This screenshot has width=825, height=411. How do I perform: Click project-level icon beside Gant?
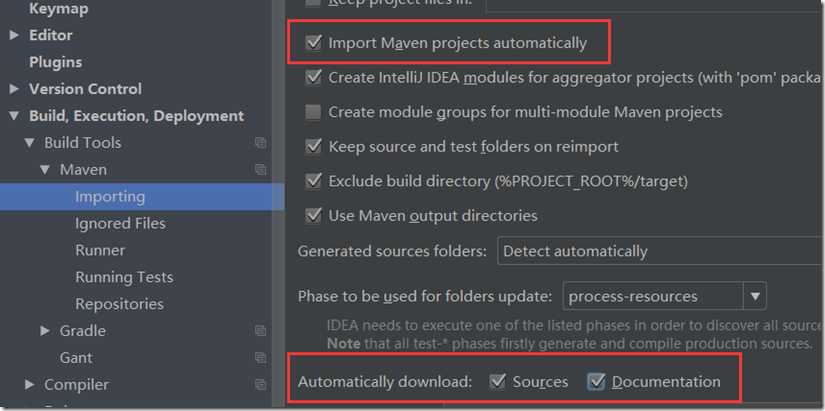[260, 357]
